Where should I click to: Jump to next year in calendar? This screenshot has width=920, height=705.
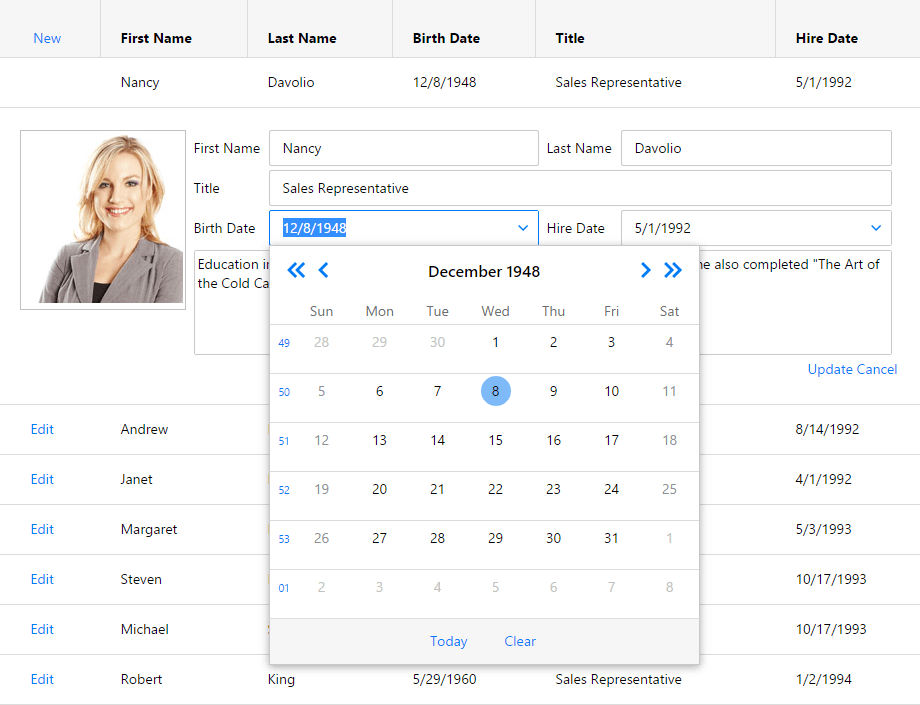673,270
